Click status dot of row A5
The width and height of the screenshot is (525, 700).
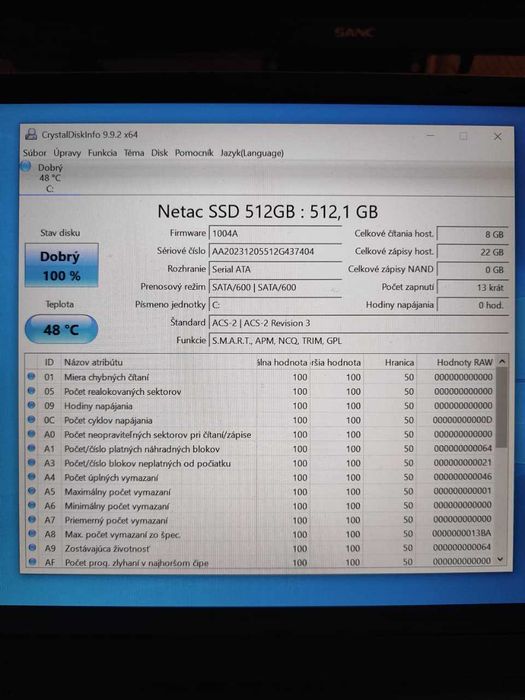click(31, 491)
